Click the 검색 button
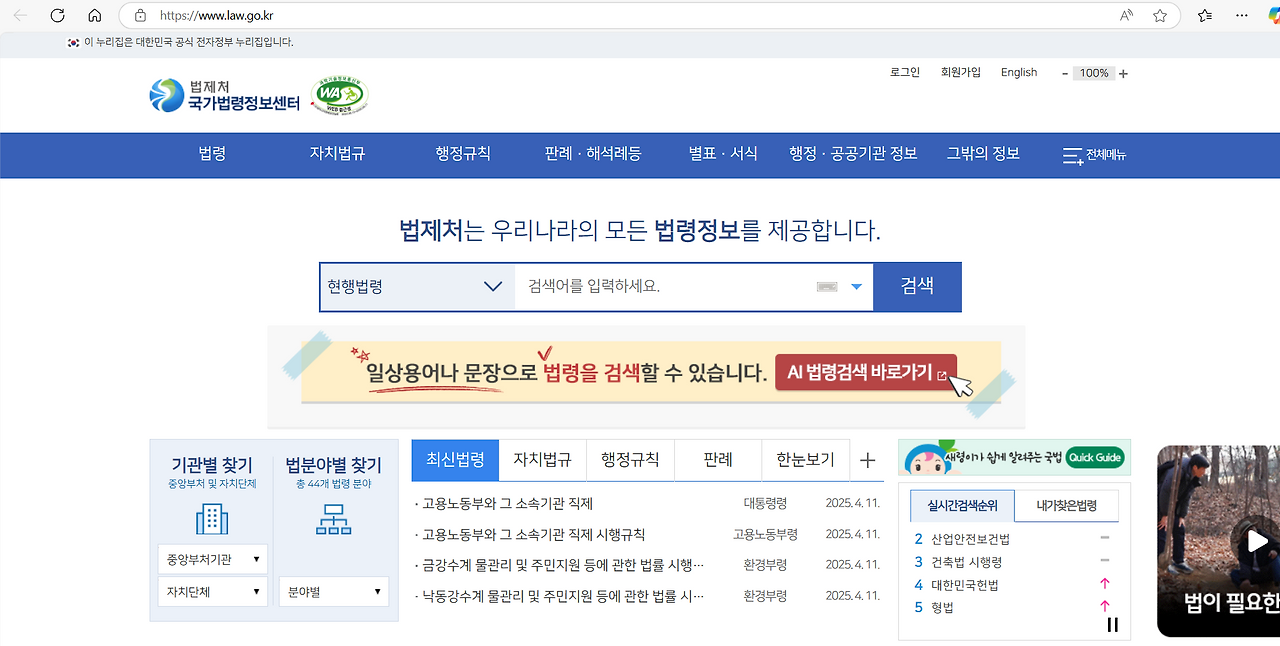Screen dimensions: 1280x646 [x=917, y=287]
